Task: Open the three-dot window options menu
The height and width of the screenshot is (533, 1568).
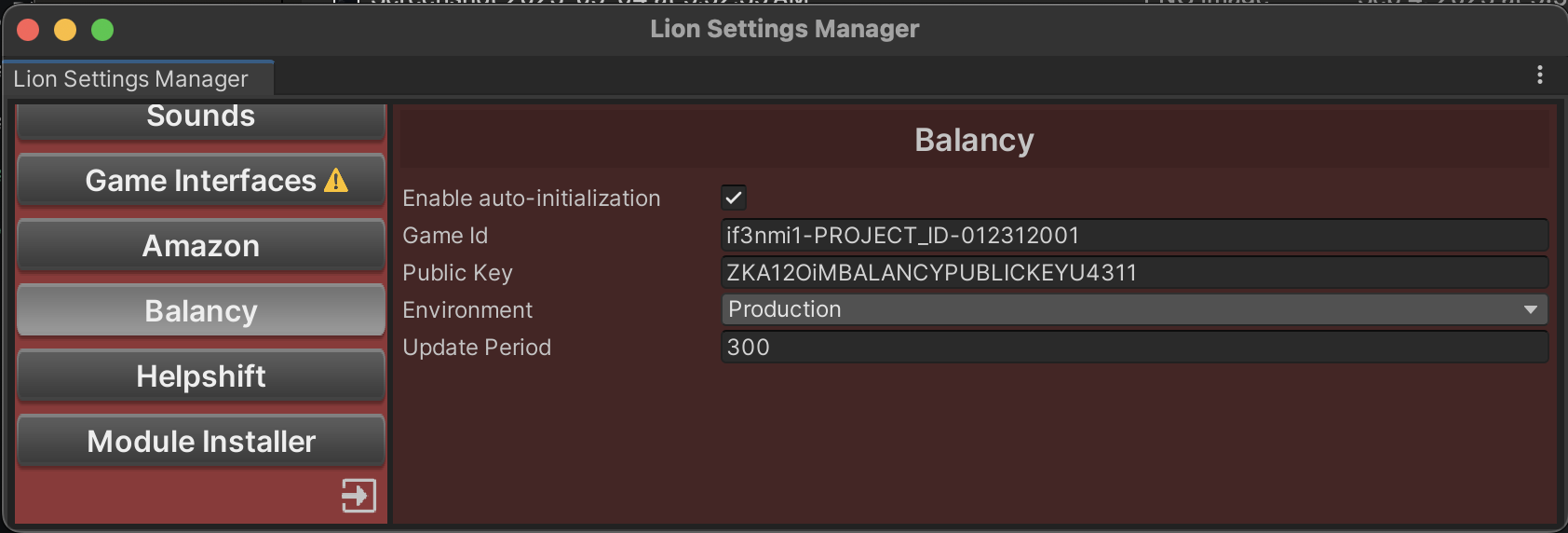Action: [x=1540, y=75]
